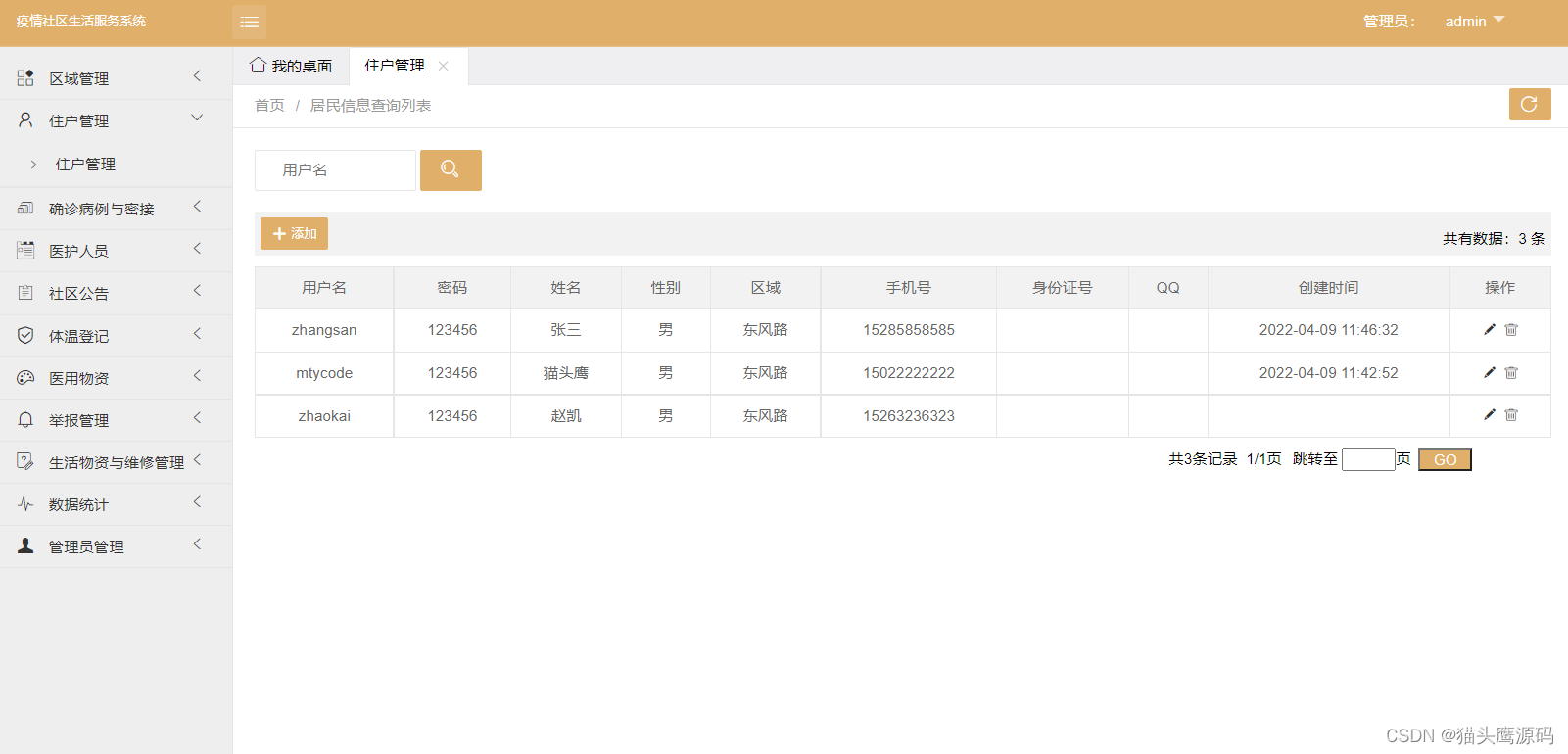Image resolution: width=1568 pixels, height=754 pixels.
Task: Click the 用户名 column header
Action: [x=324, y=287]
